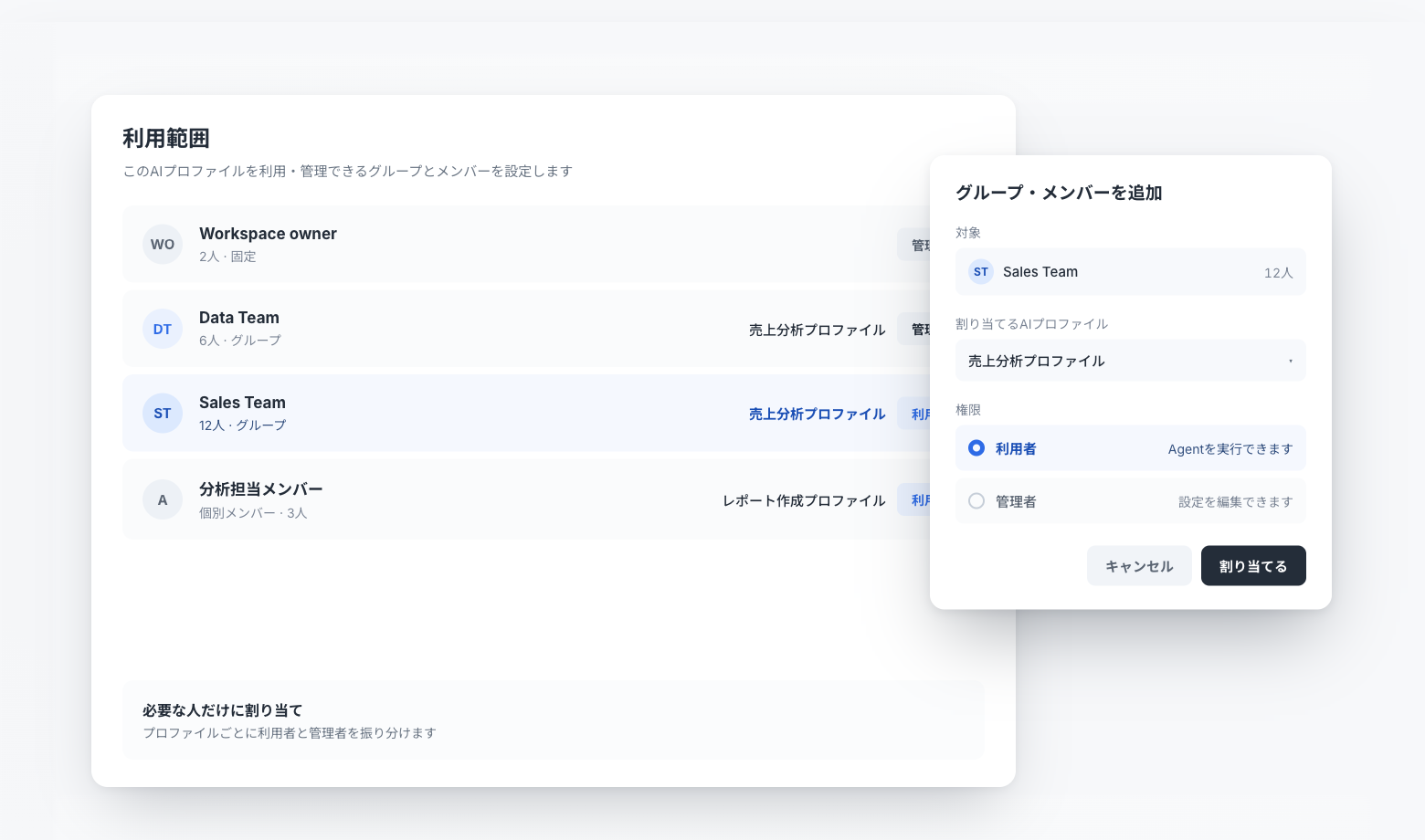Image resolution: width=1425 pixels, height=840 pixels.
Task: Click the Agentを実行できます description
Action: coord(1230,449)
